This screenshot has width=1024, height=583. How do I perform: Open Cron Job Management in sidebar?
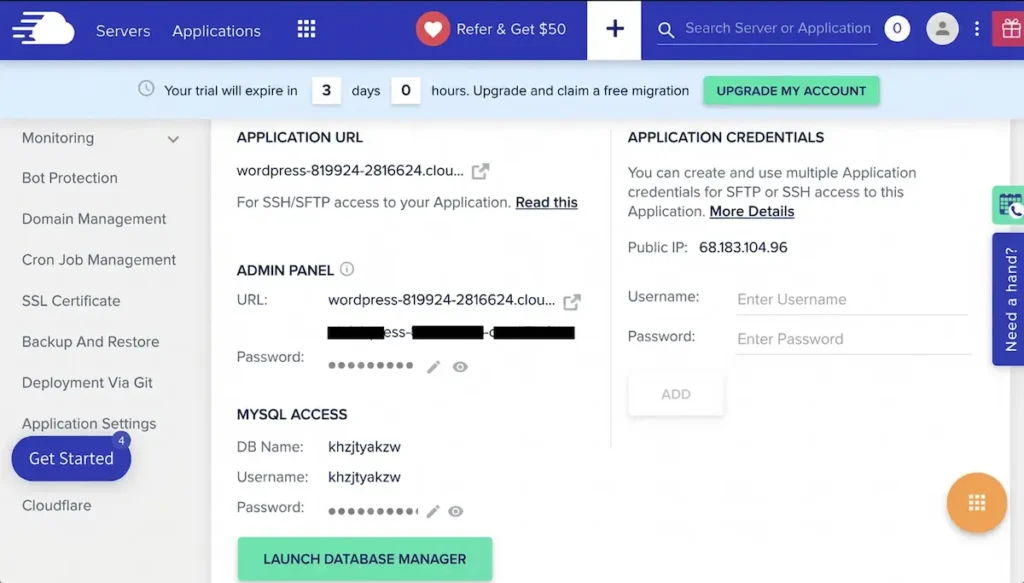pyautogui.click(x=99, y=260)
